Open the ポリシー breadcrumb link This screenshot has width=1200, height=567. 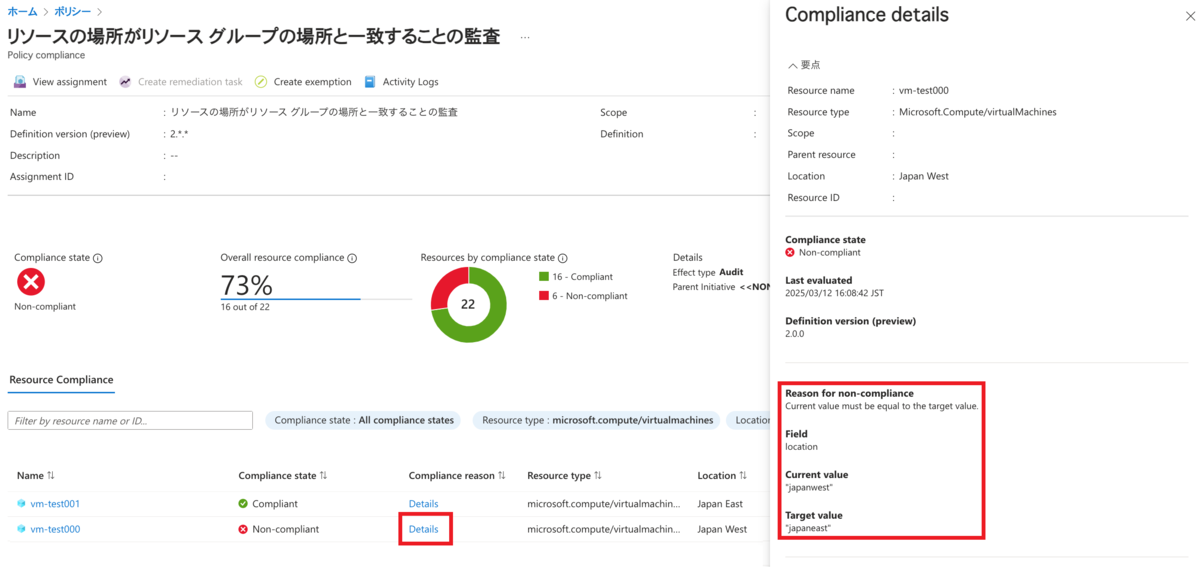coord(72,11)
